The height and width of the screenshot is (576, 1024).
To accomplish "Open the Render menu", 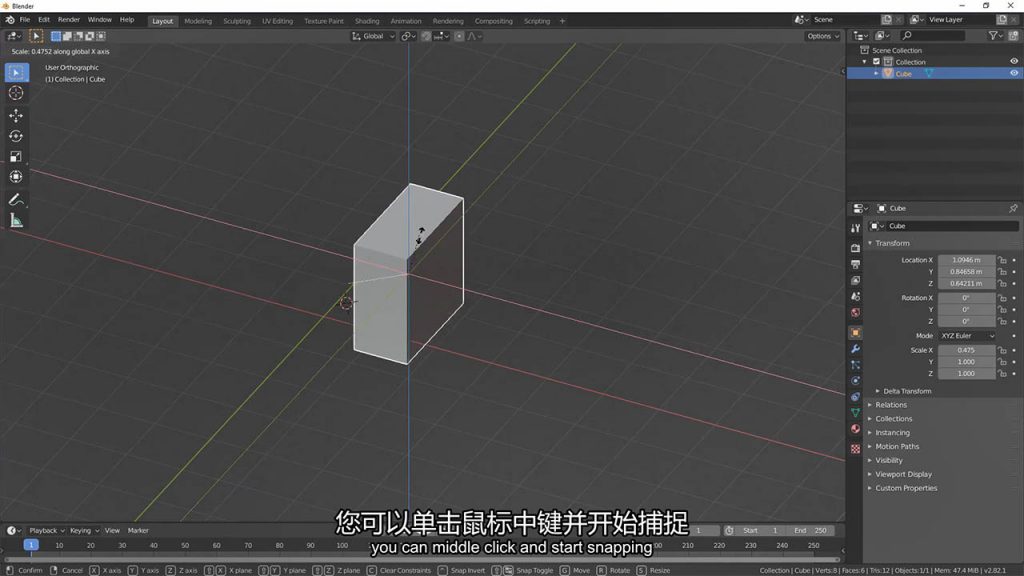I will pos(69,20).
